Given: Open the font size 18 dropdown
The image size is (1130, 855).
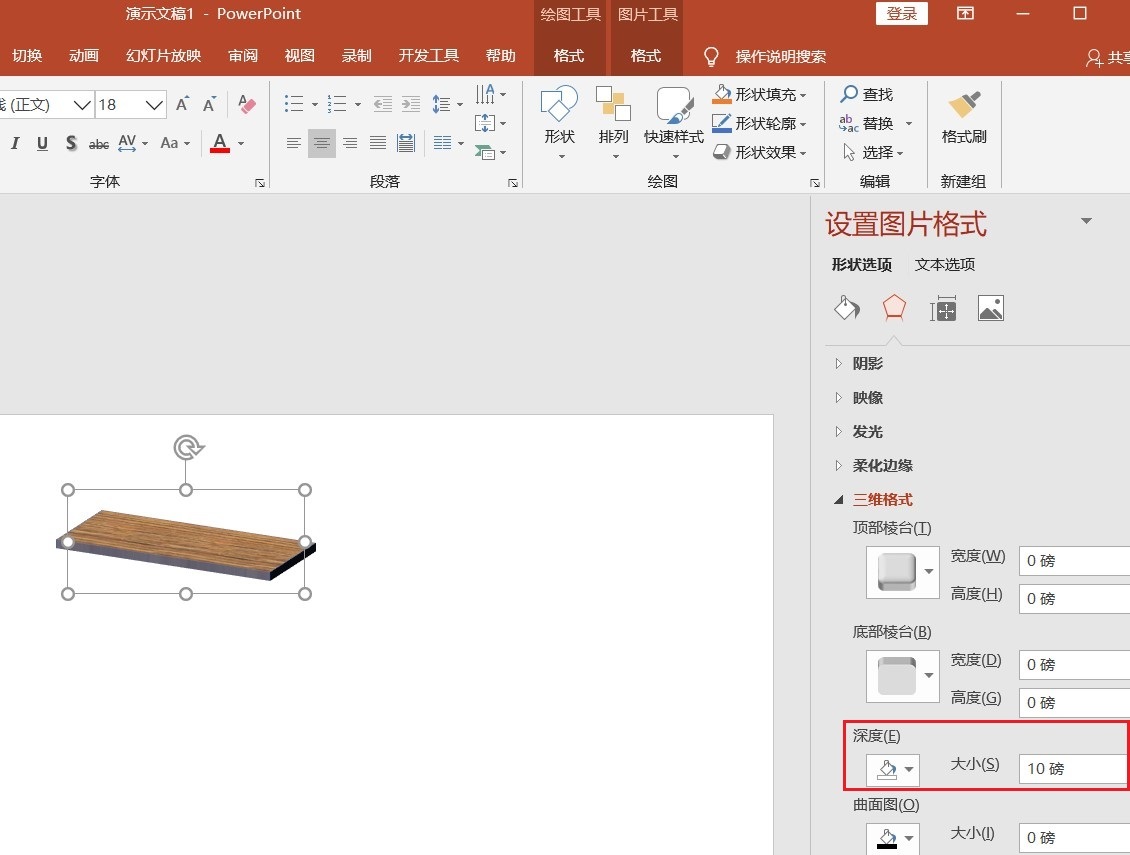Looking at the screenshot, I should [155, 104].
